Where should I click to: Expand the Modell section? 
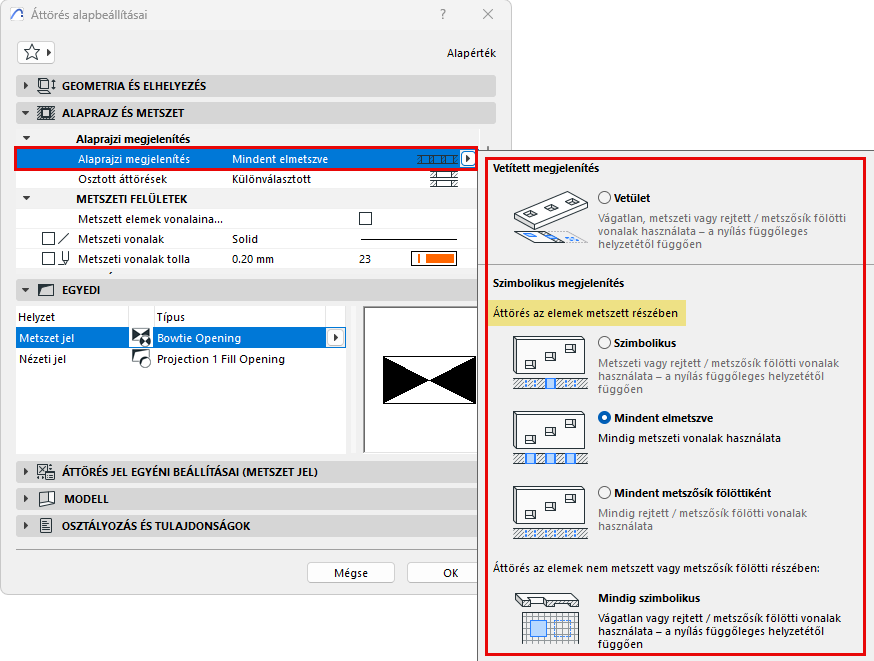[26, 499]
